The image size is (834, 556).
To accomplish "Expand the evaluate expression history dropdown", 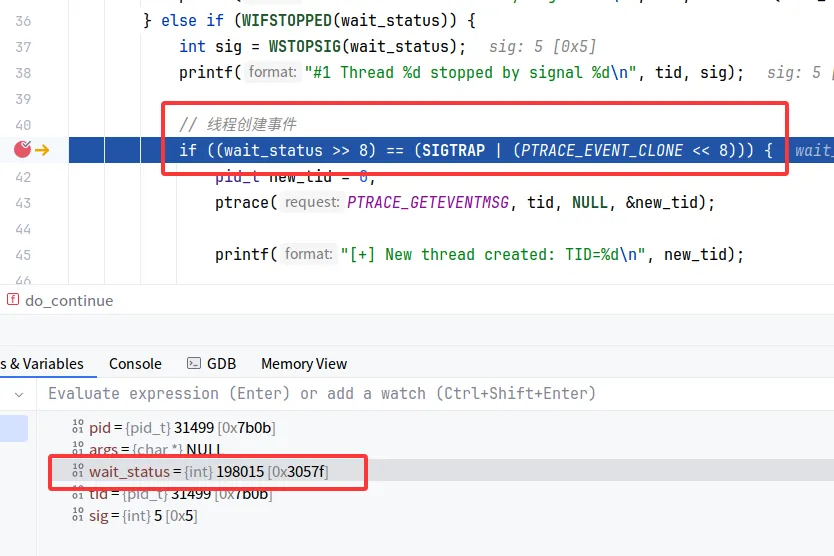I will pyautogui.click(x=19, y=395).
